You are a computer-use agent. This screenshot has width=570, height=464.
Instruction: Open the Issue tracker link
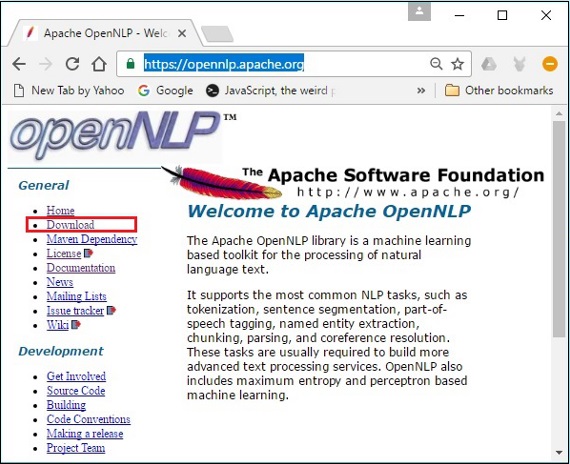point(75,311)
